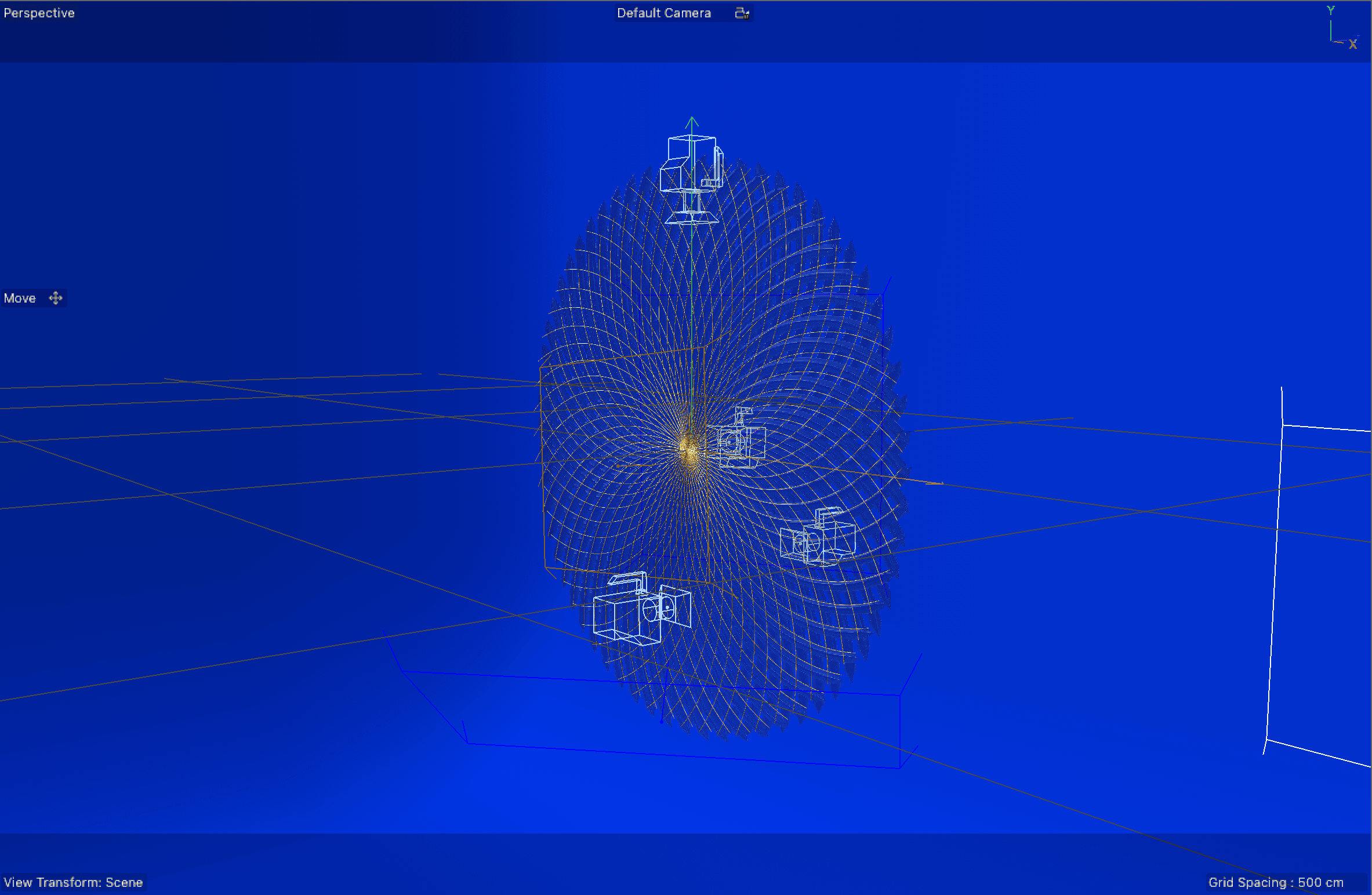Screen dimensions: 1372x895
Task: Open the Default Camera selector
Action: (x=663, y=13)
